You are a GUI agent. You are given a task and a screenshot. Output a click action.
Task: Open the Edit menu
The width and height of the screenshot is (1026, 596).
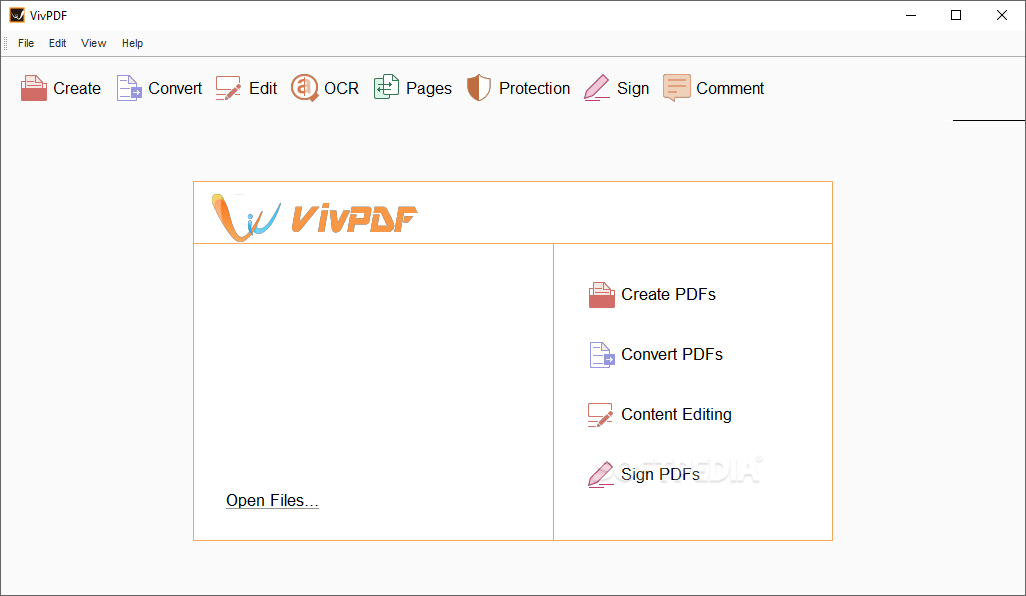coord(58,43)
